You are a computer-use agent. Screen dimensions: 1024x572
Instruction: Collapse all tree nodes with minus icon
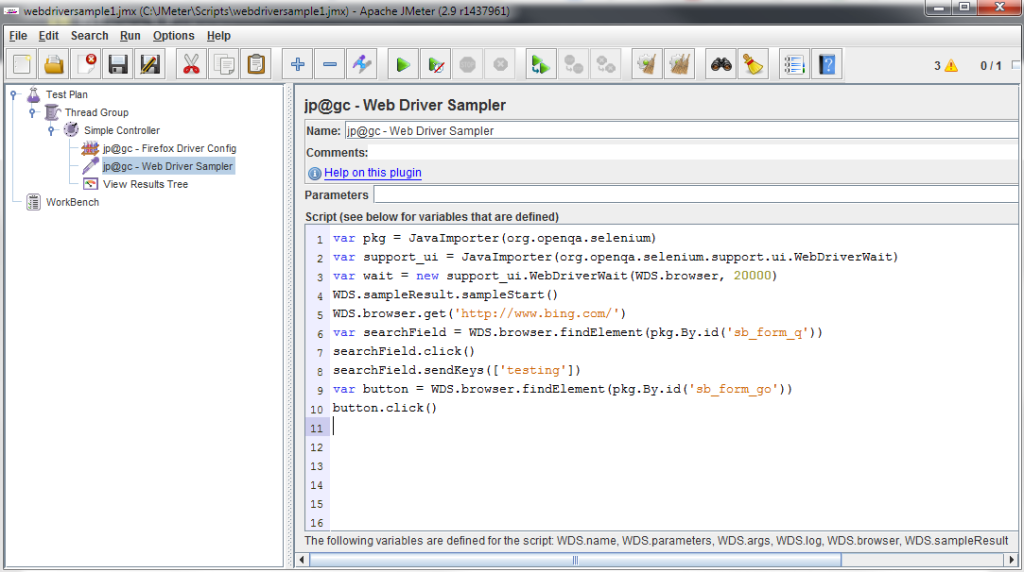[x=330, y=65]
